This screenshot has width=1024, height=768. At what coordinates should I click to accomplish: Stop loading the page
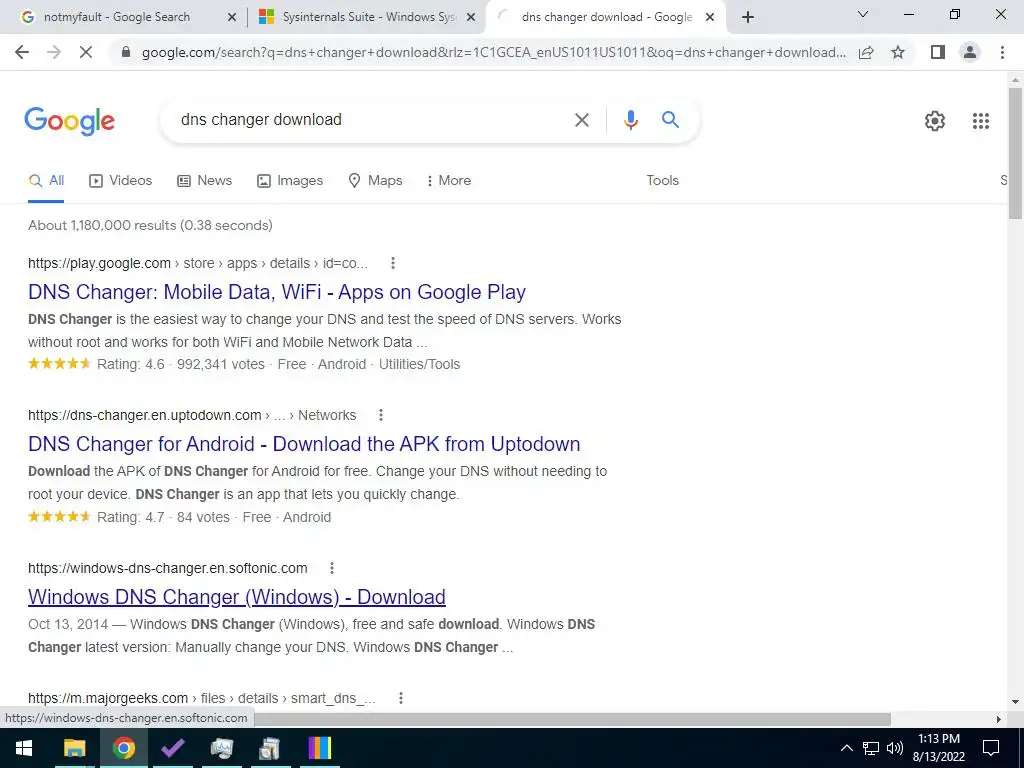[x=86, y=52]
